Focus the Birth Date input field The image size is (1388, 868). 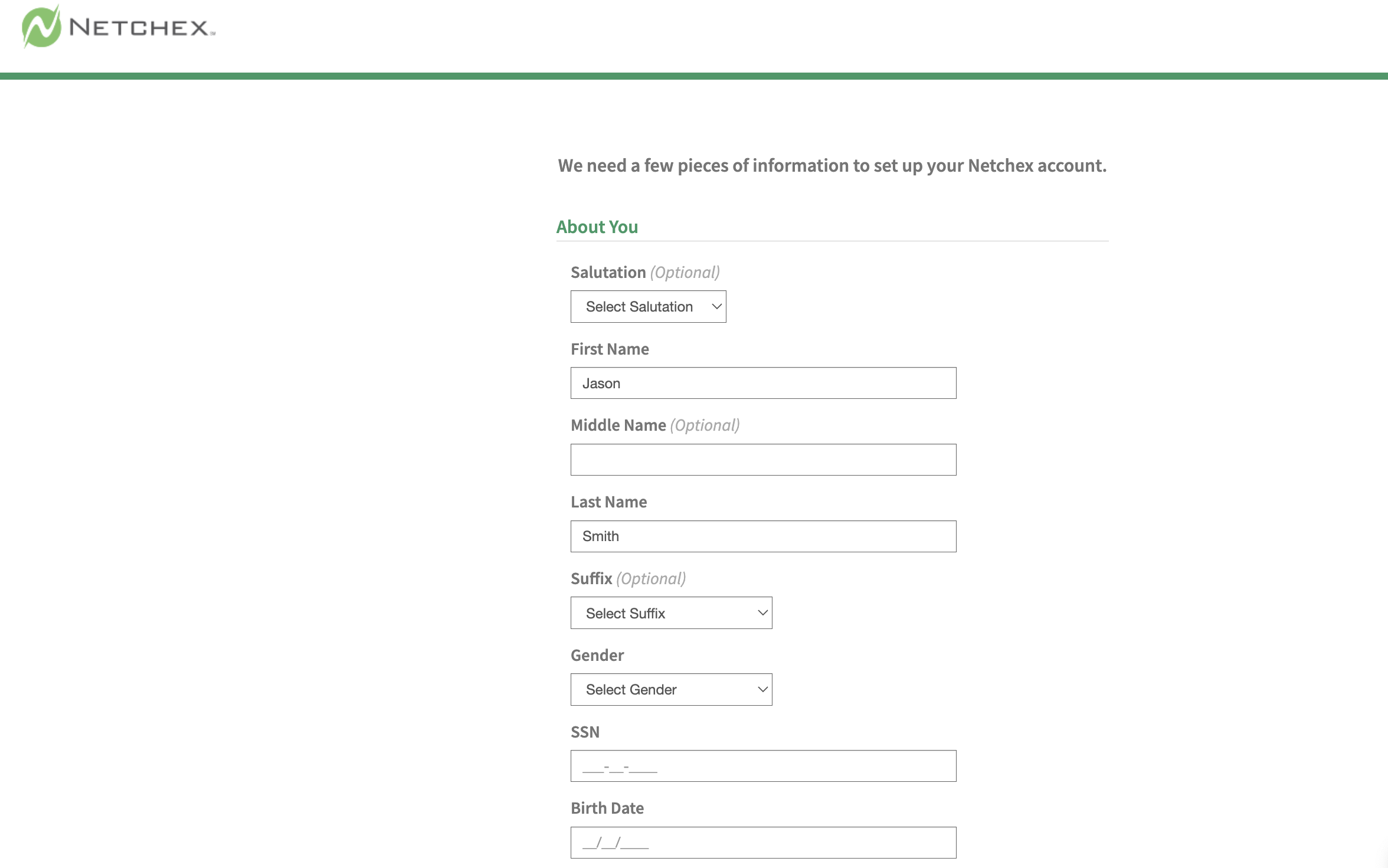[763, 843]
